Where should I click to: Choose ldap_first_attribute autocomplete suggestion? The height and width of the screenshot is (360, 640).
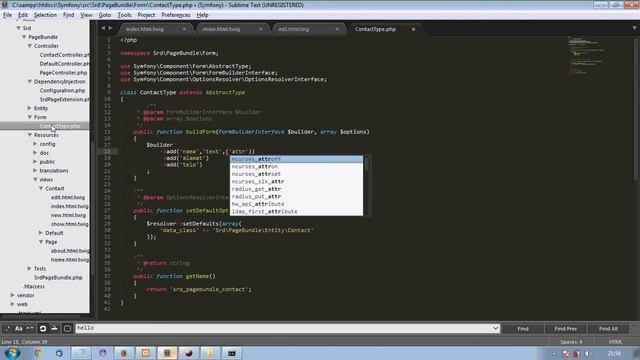(x=296, y=211)
